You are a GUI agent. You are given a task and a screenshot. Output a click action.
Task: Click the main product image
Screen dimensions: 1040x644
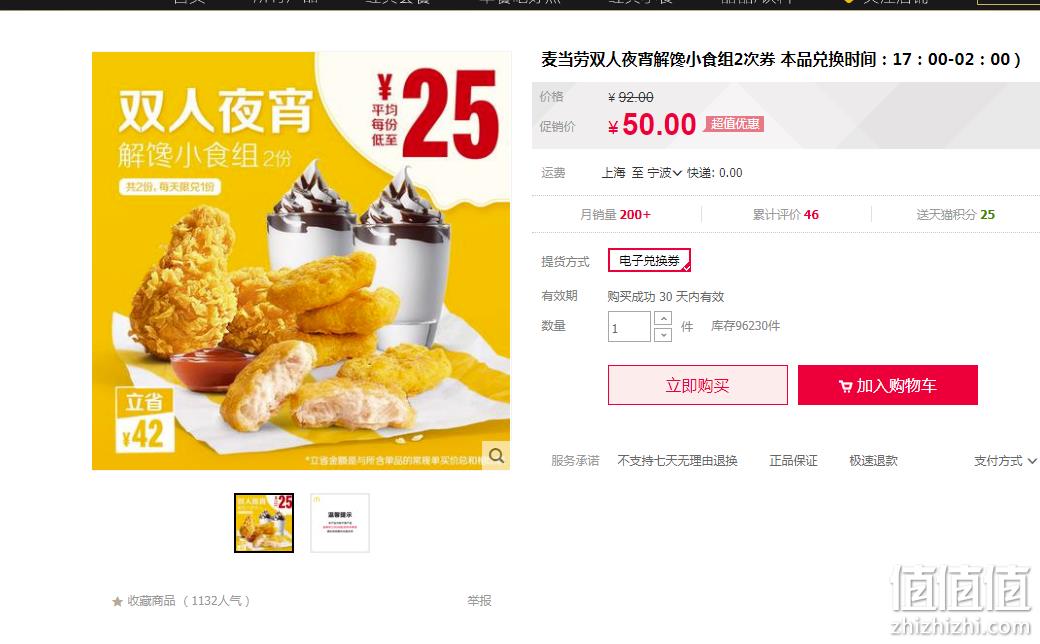coord(301,261)
